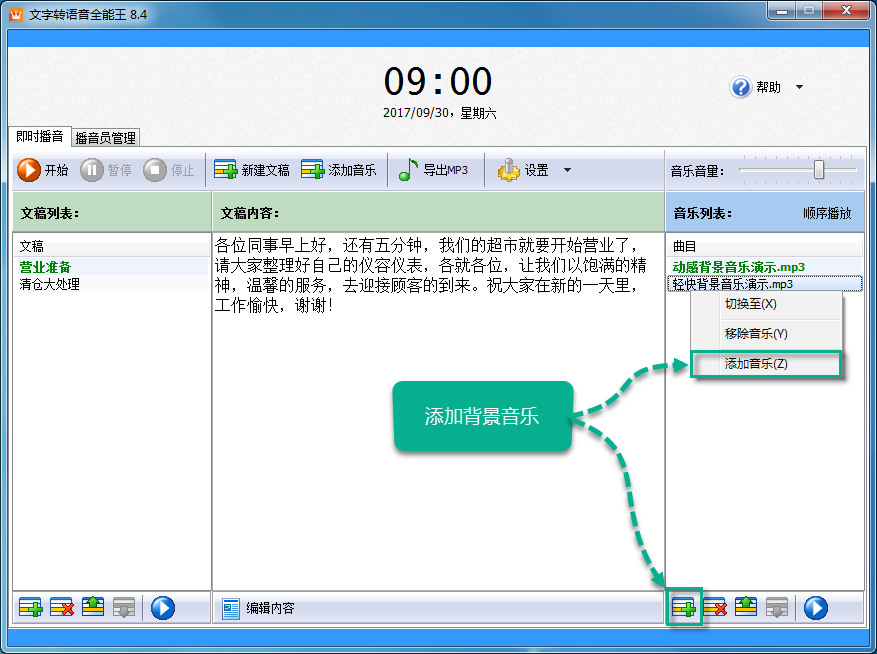
Task: Minimize the application window
Action: 782,11
